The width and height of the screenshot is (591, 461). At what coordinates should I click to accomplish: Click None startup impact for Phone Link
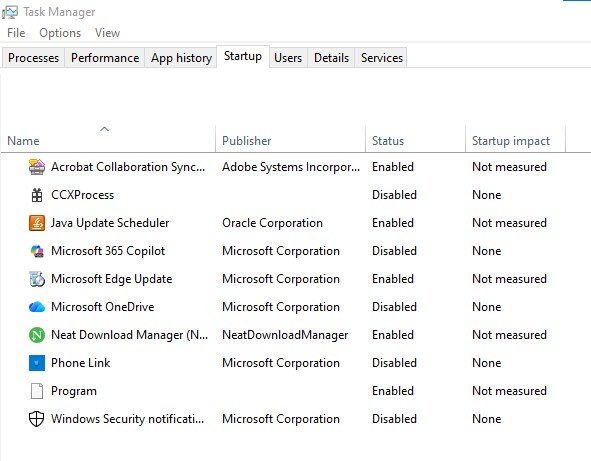[x=487, y=363]
